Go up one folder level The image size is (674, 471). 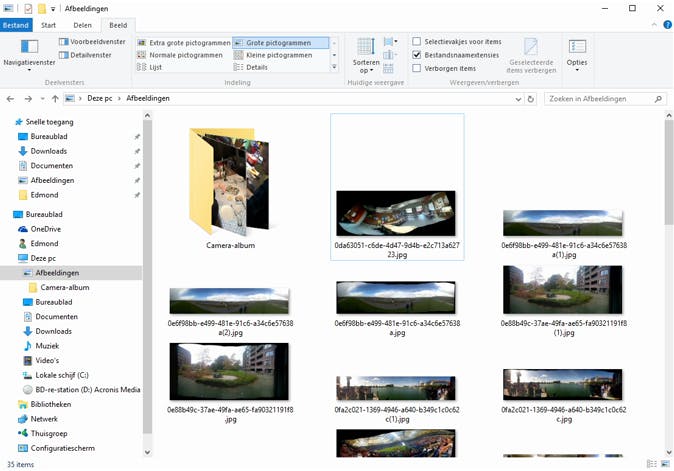click(55, 99)
